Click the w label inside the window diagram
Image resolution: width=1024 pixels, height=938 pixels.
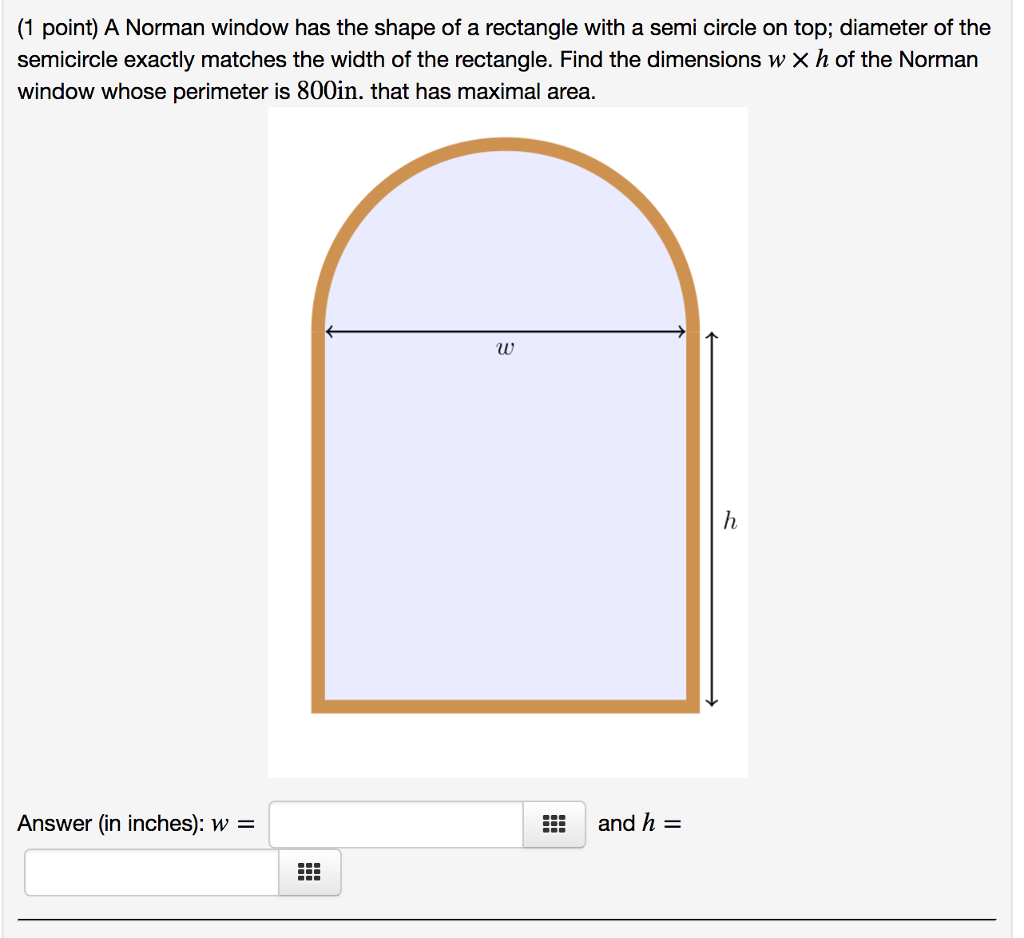505,348
